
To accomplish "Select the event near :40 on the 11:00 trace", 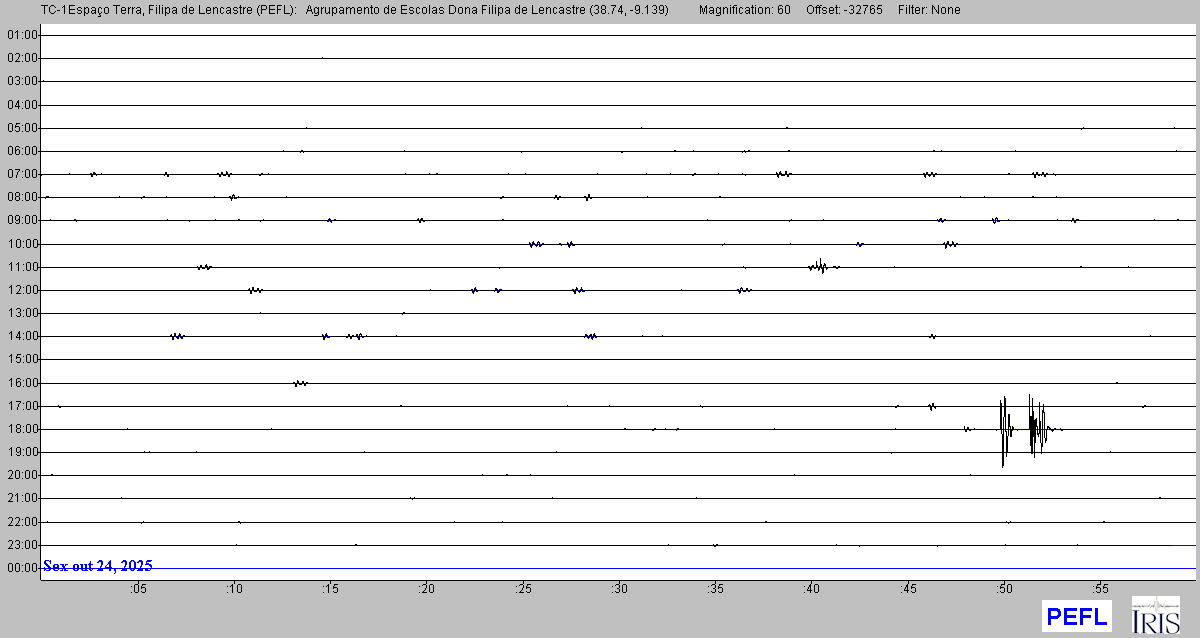I will (819, 266).
